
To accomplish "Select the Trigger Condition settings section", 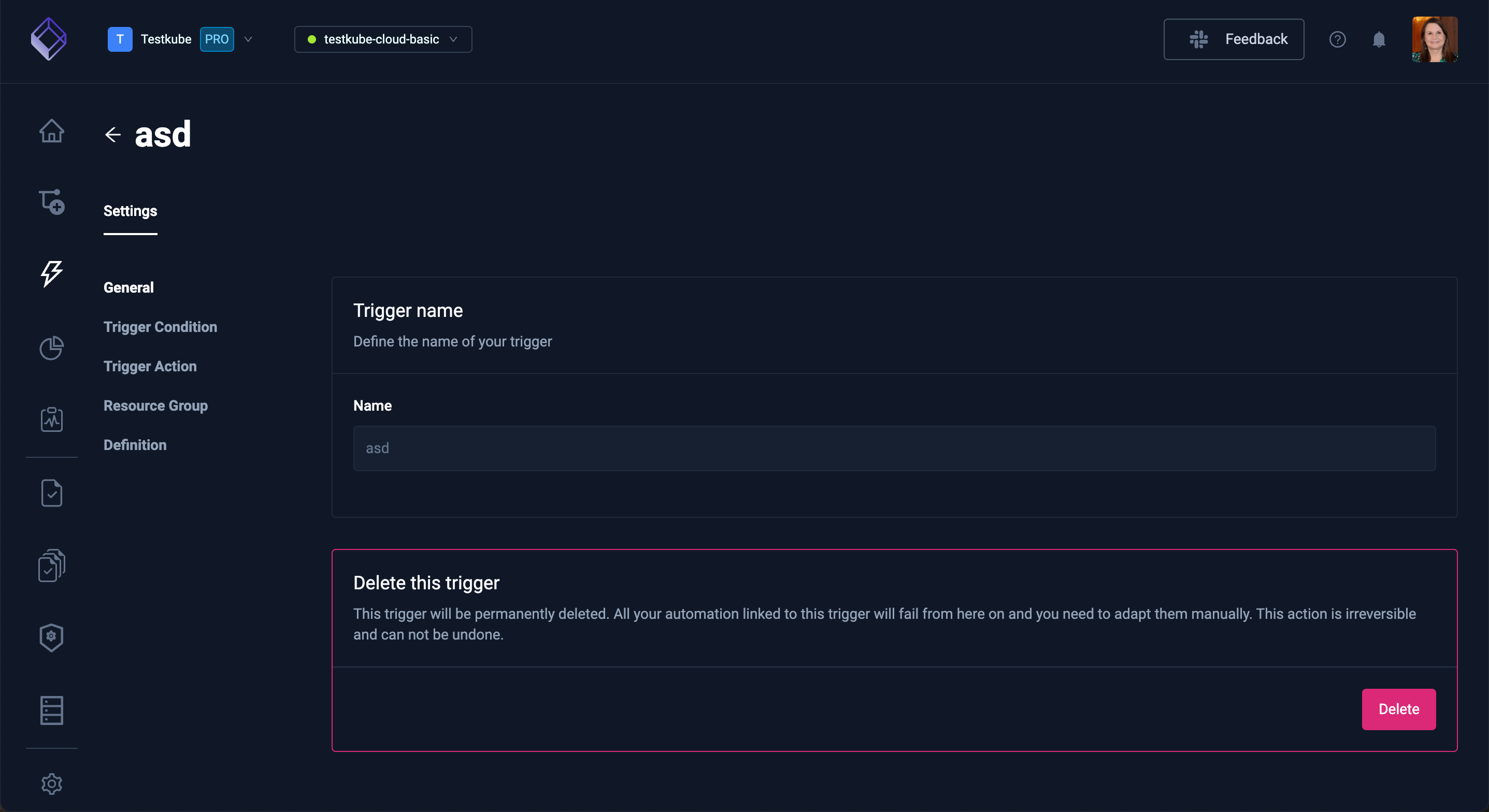I will 160,327.
